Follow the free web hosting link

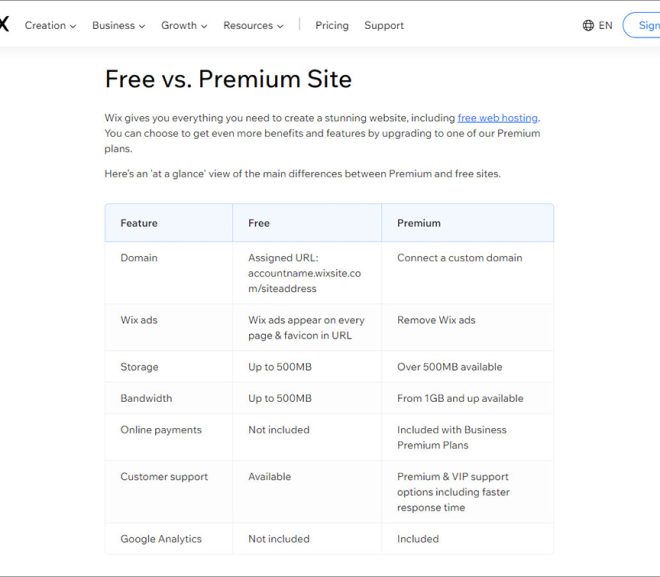pos(498,118)
